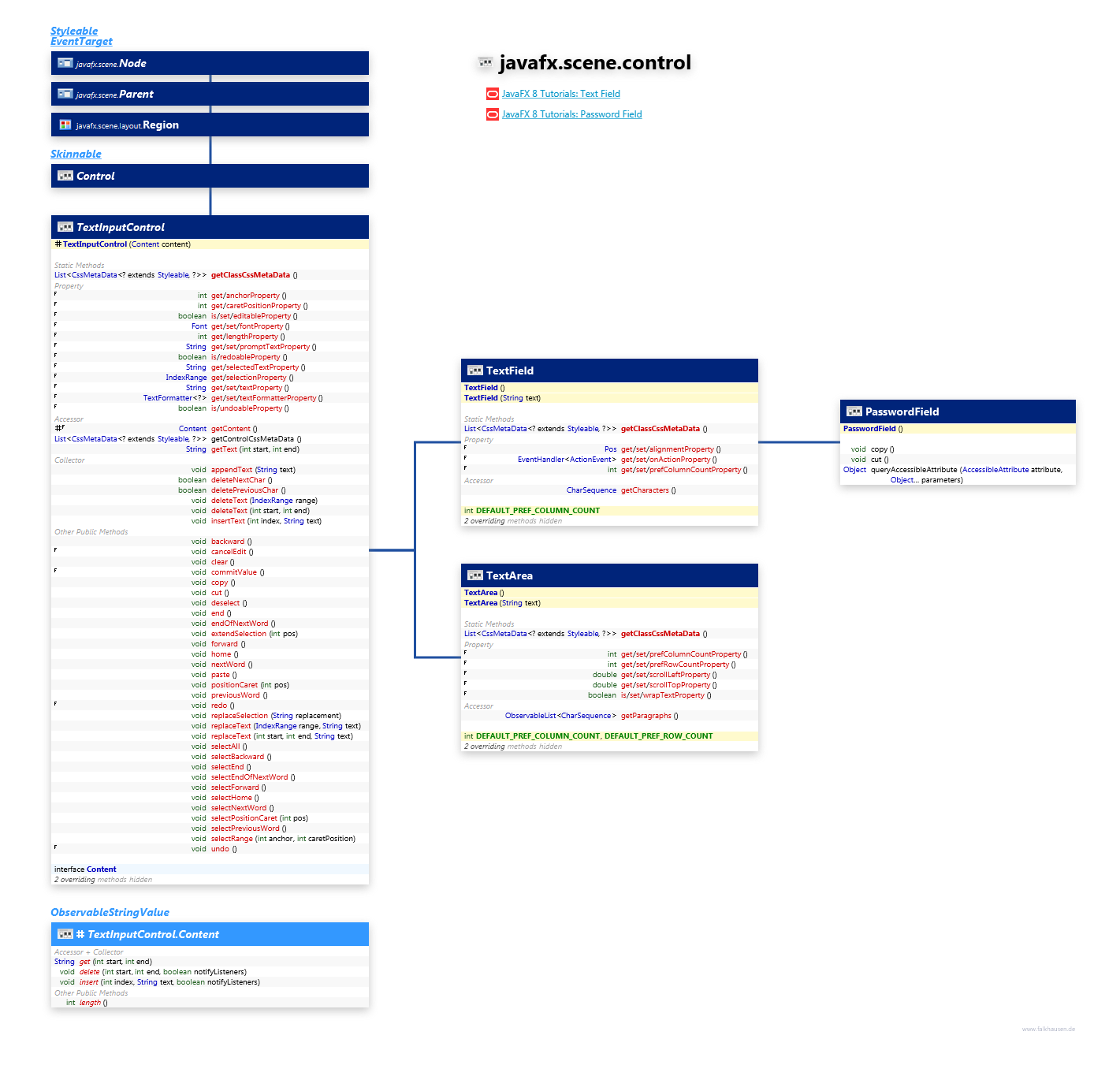Click the class icon next to Parent

pyautogui.click(x=65, y=94)
